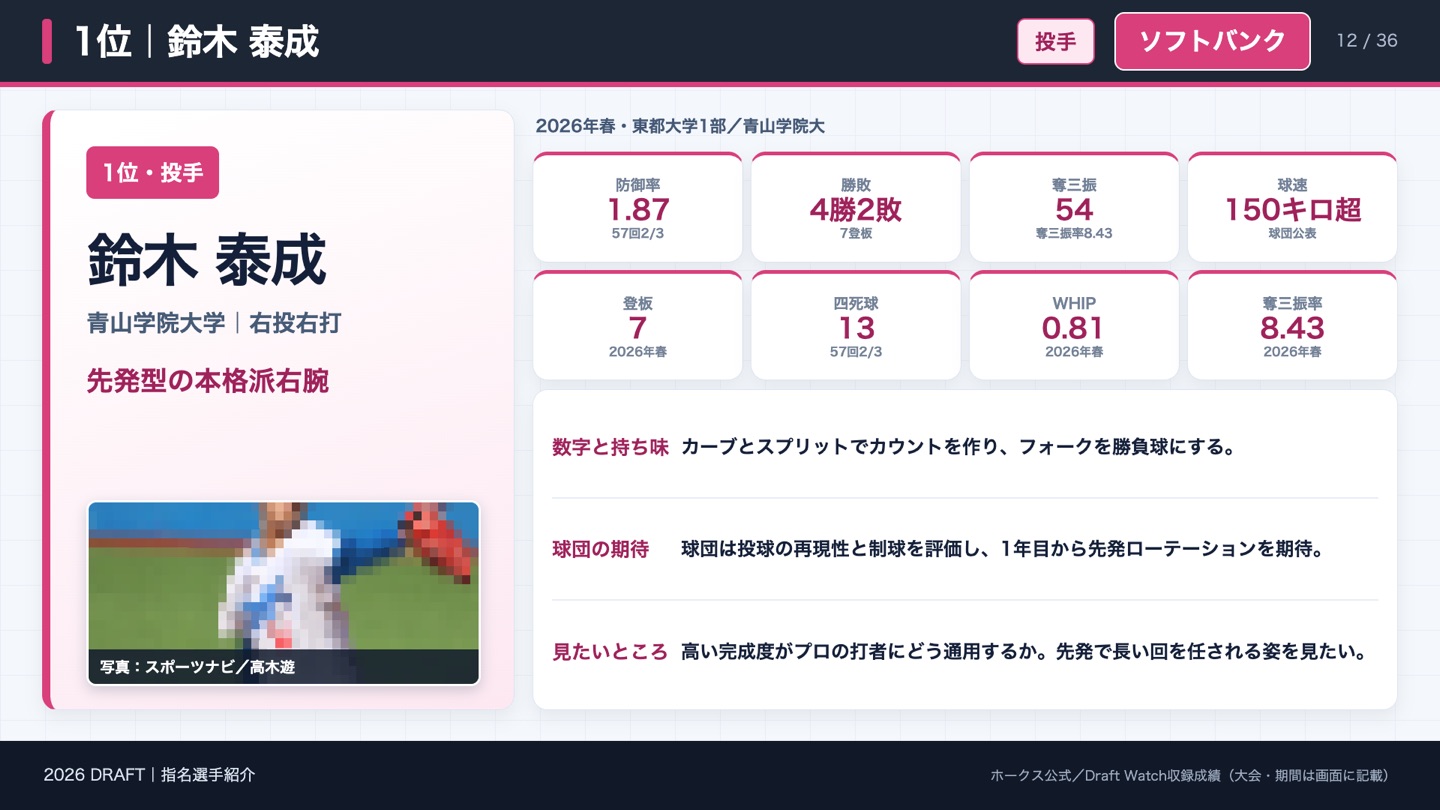Click the footer ホークス公式/Draft Watch source note
The height and width of the screenshot is (810, 1440).
click(1190, 775)
